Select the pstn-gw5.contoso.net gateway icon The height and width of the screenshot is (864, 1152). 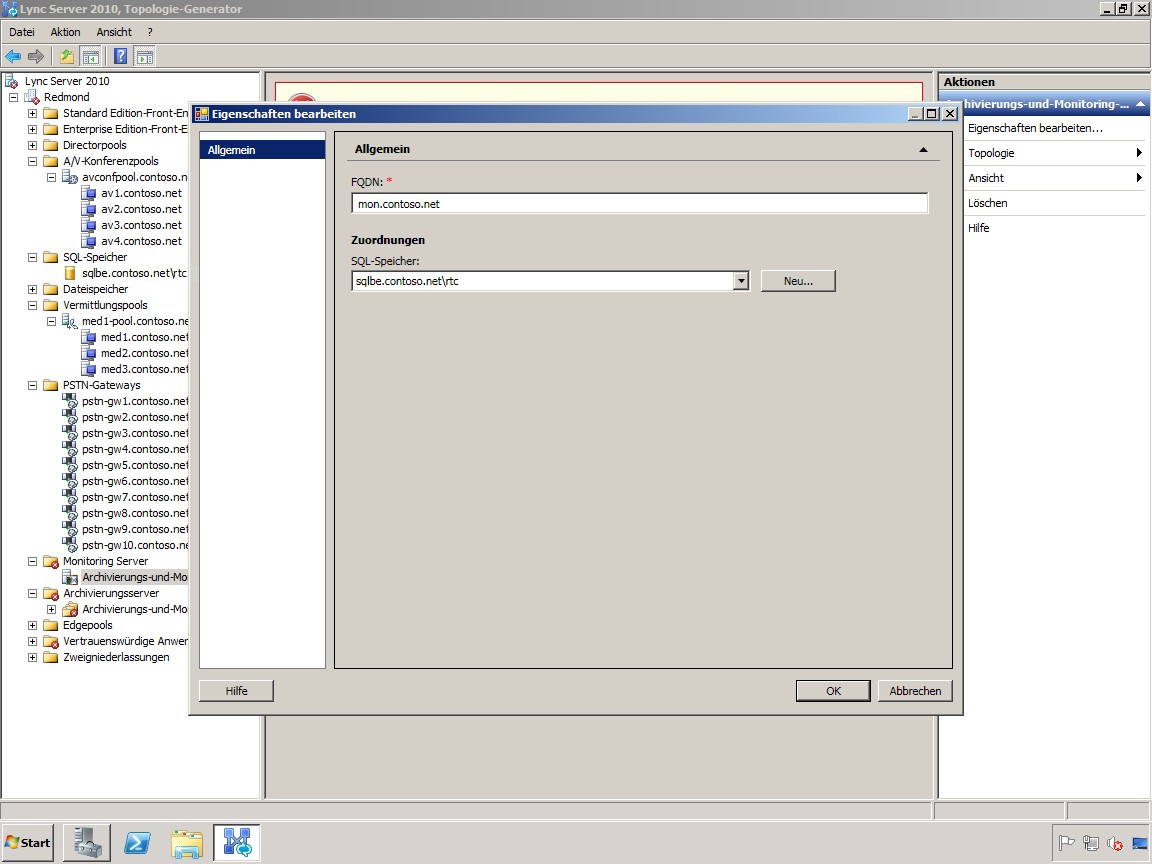tap(70, 465)
